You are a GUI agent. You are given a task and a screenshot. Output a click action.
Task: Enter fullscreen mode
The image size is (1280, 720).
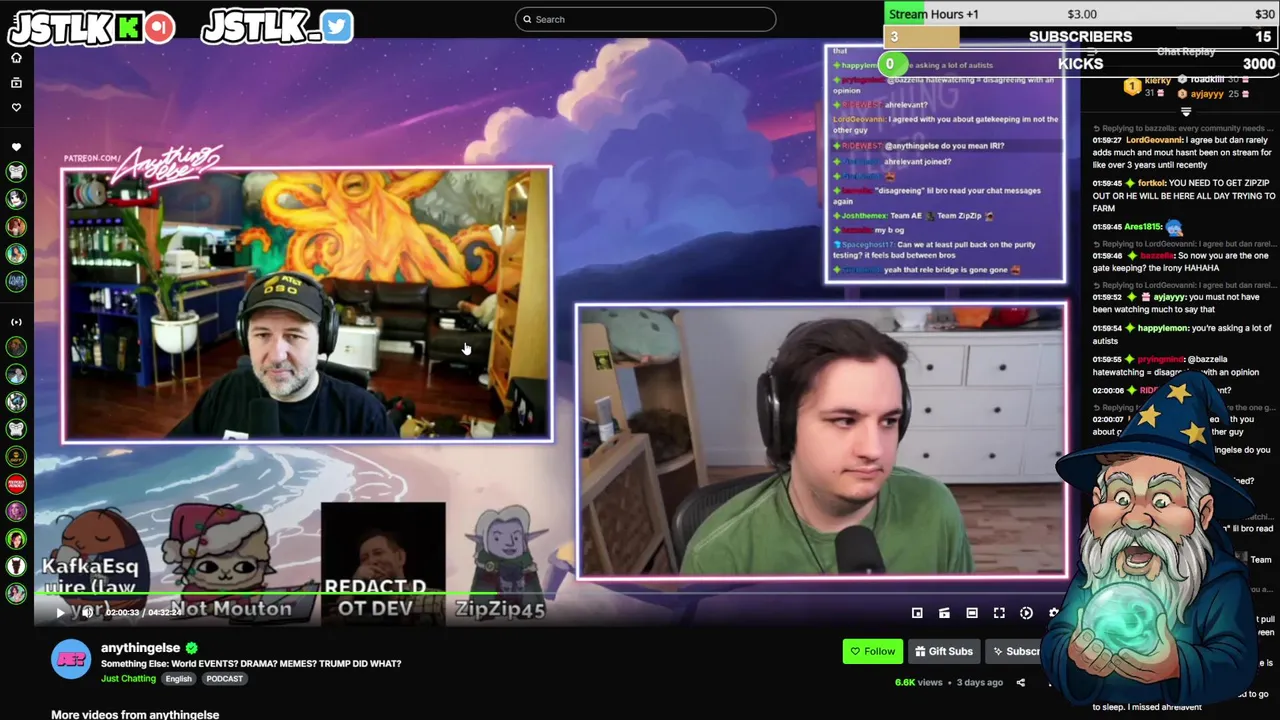coord(999,613)
